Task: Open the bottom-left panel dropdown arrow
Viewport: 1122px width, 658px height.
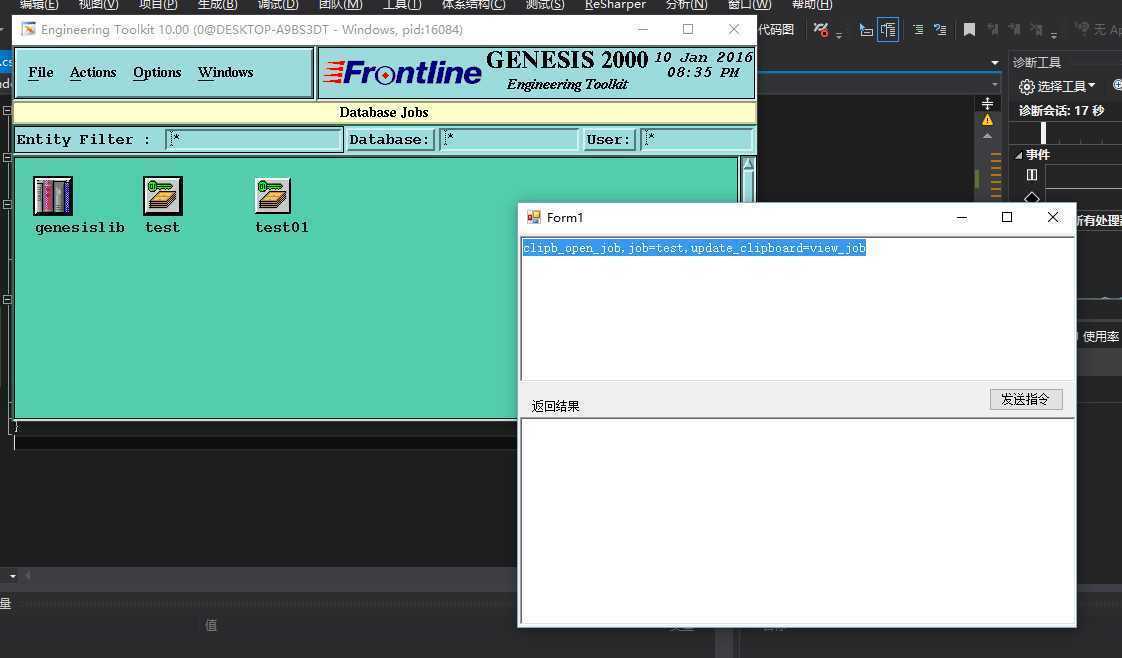Action: (12, 575)
